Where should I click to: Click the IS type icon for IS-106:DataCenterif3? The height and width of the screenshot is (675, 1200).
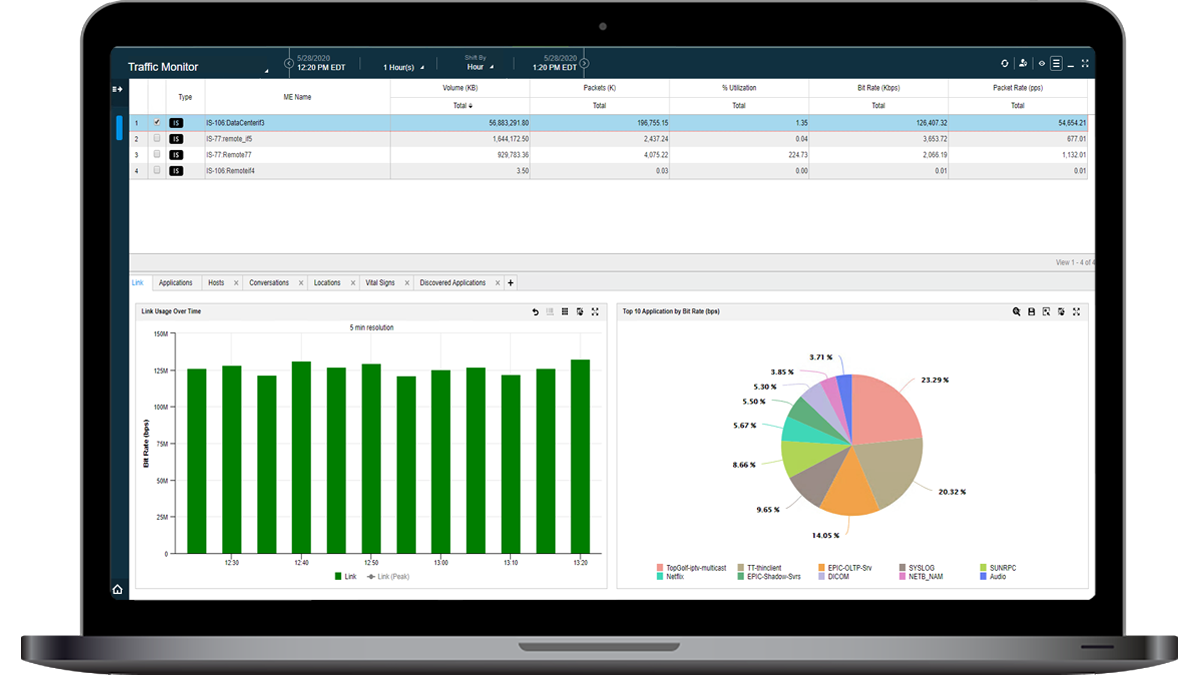[x=176, y=123]
